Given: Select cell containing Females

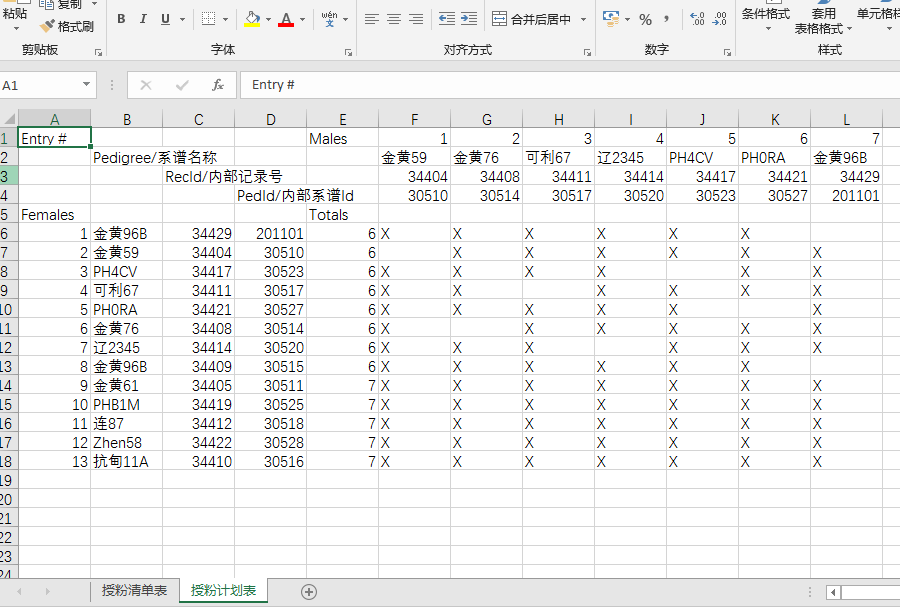Looking at the screenshot, I should click(x=55, y=214).
